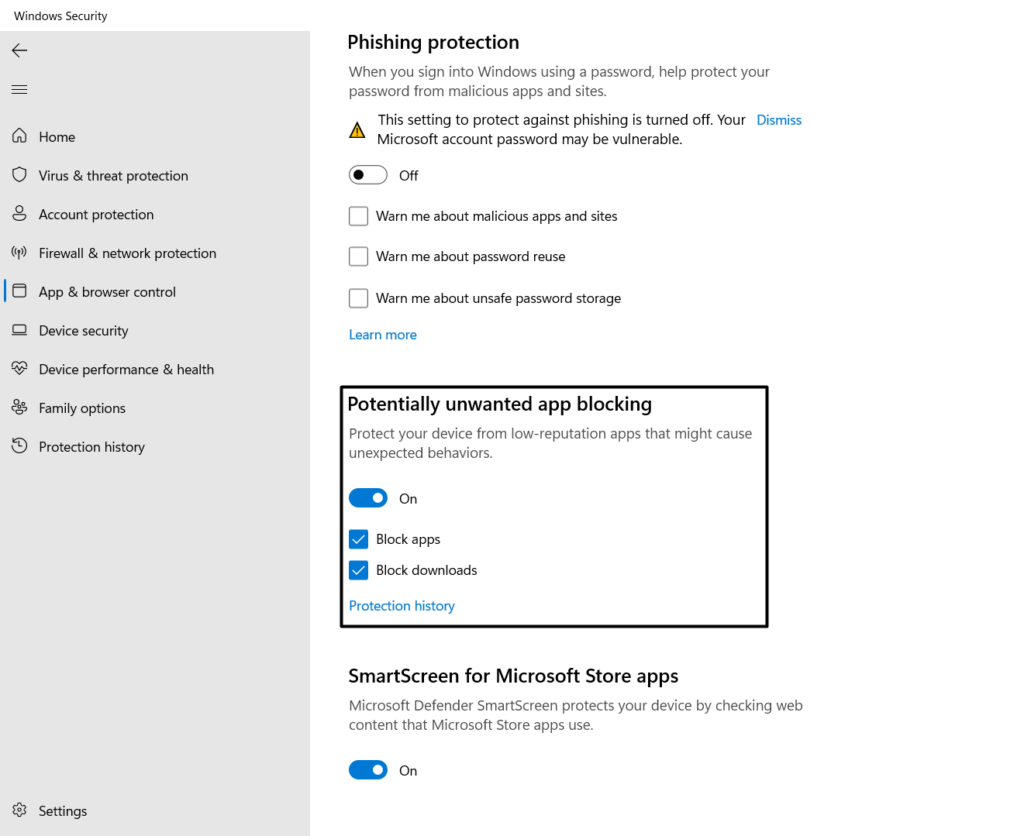The image size is (1024, 836).
Task: Open the Learn more link
Action: (x=382, y=335)
